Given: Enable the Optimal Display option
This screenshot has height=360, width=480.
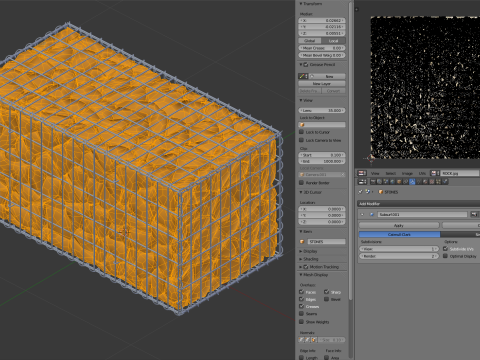Looking at the screenshot, I should pos(445,256).
